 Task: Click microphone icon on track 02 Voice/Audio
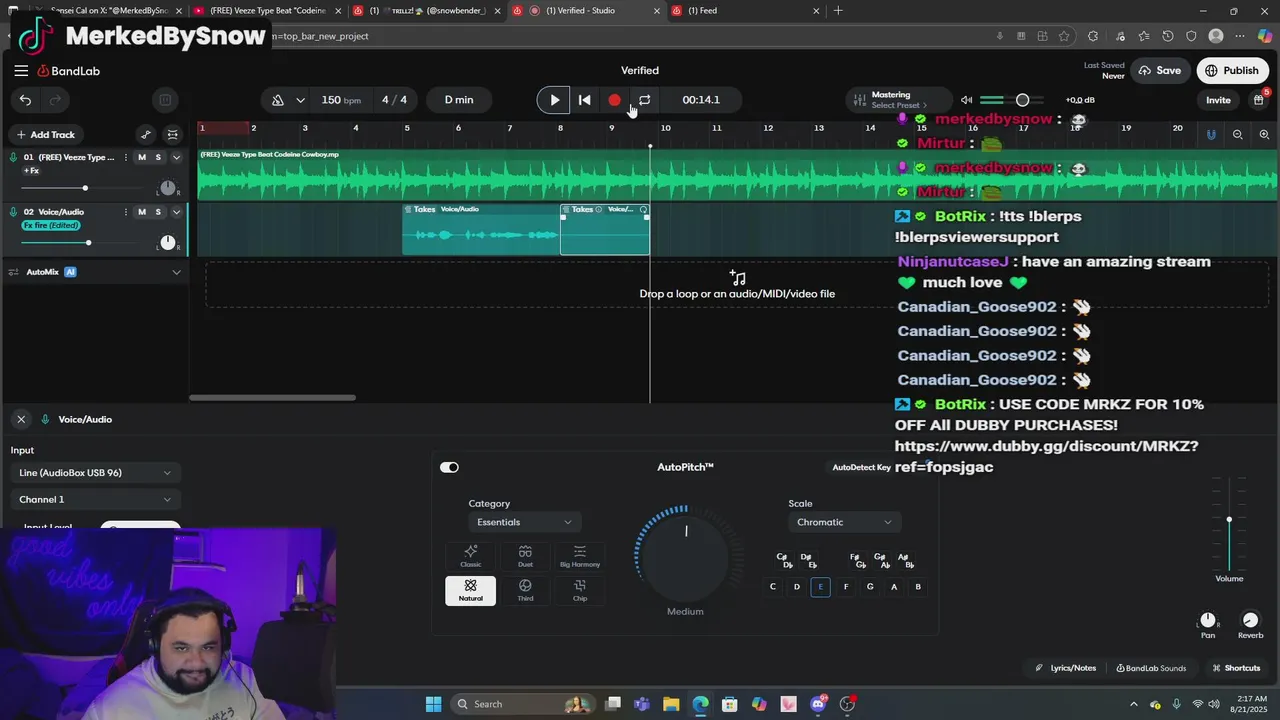[x=14, y=212]
